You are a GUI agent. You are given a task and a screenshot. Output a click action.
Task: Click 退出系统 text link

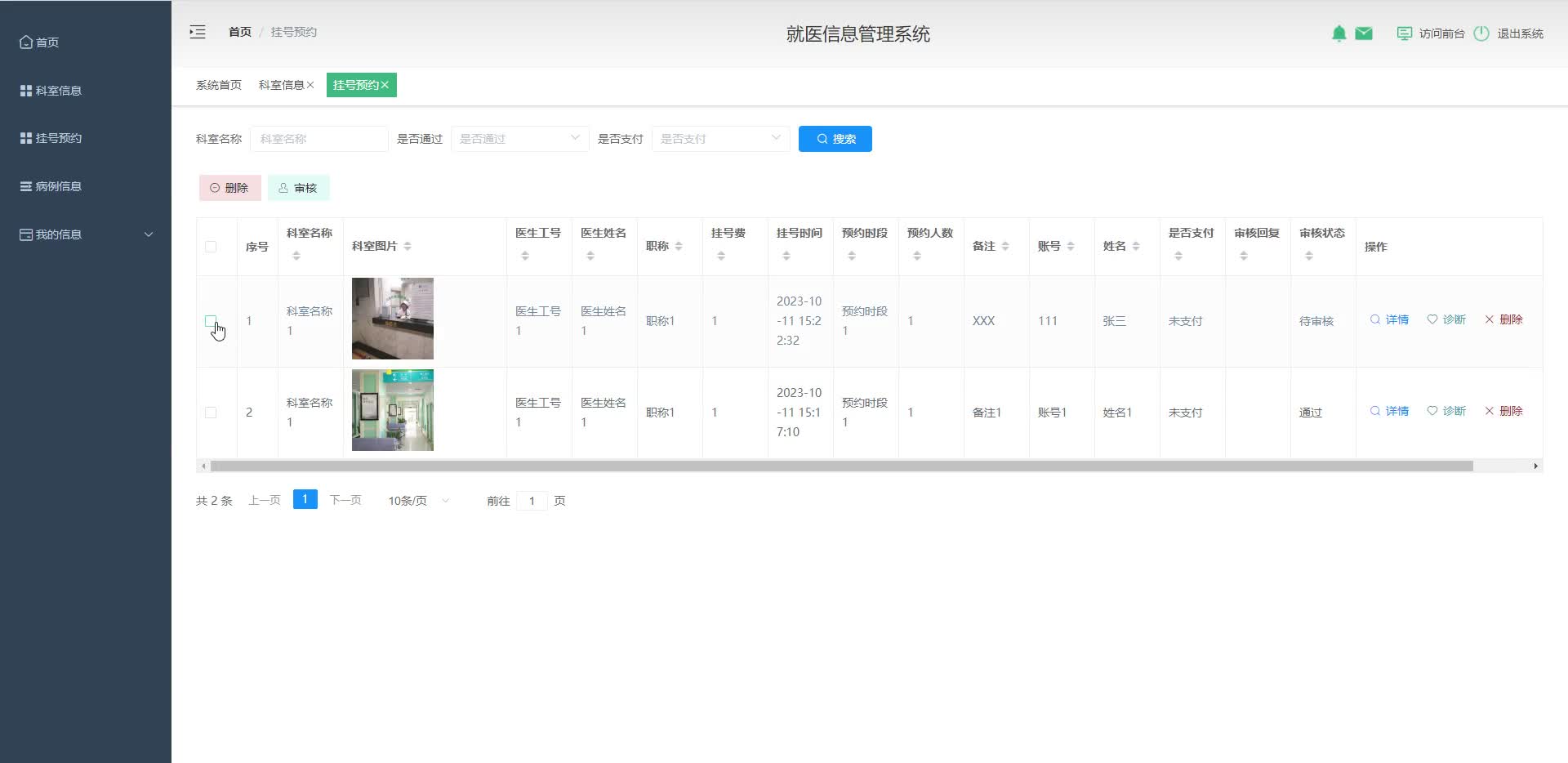(1520, 33)
